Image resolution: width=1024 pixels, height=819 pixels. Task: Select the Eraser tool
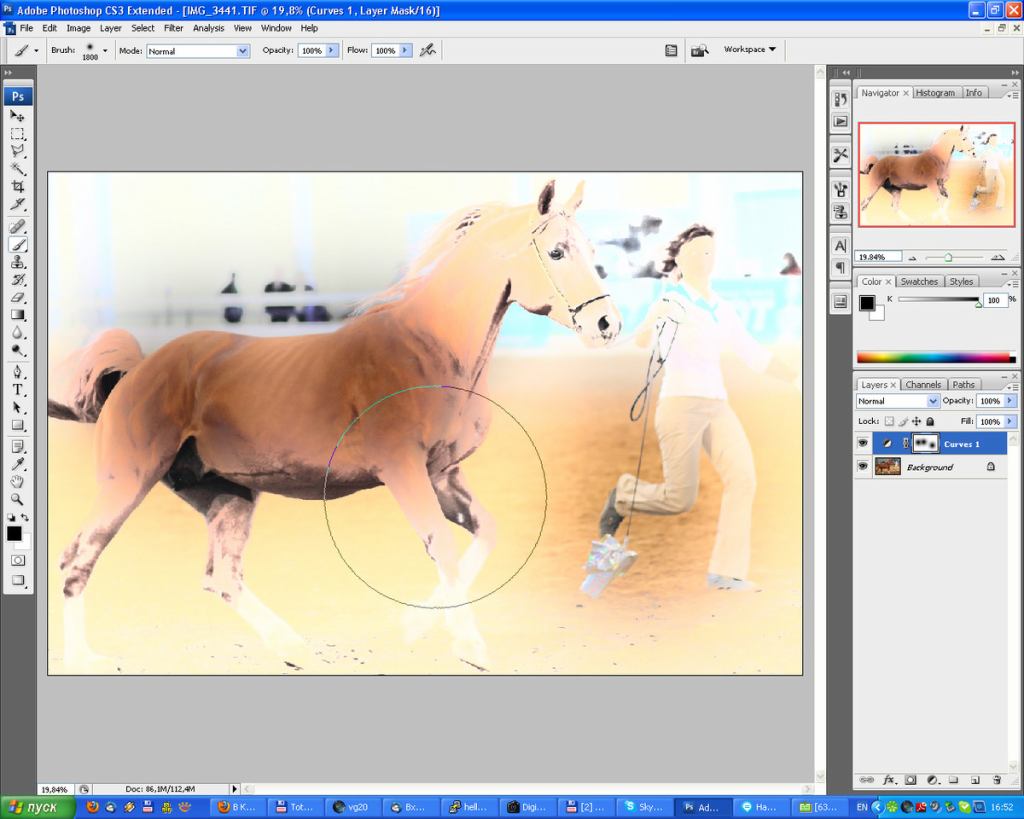[18, 297]
